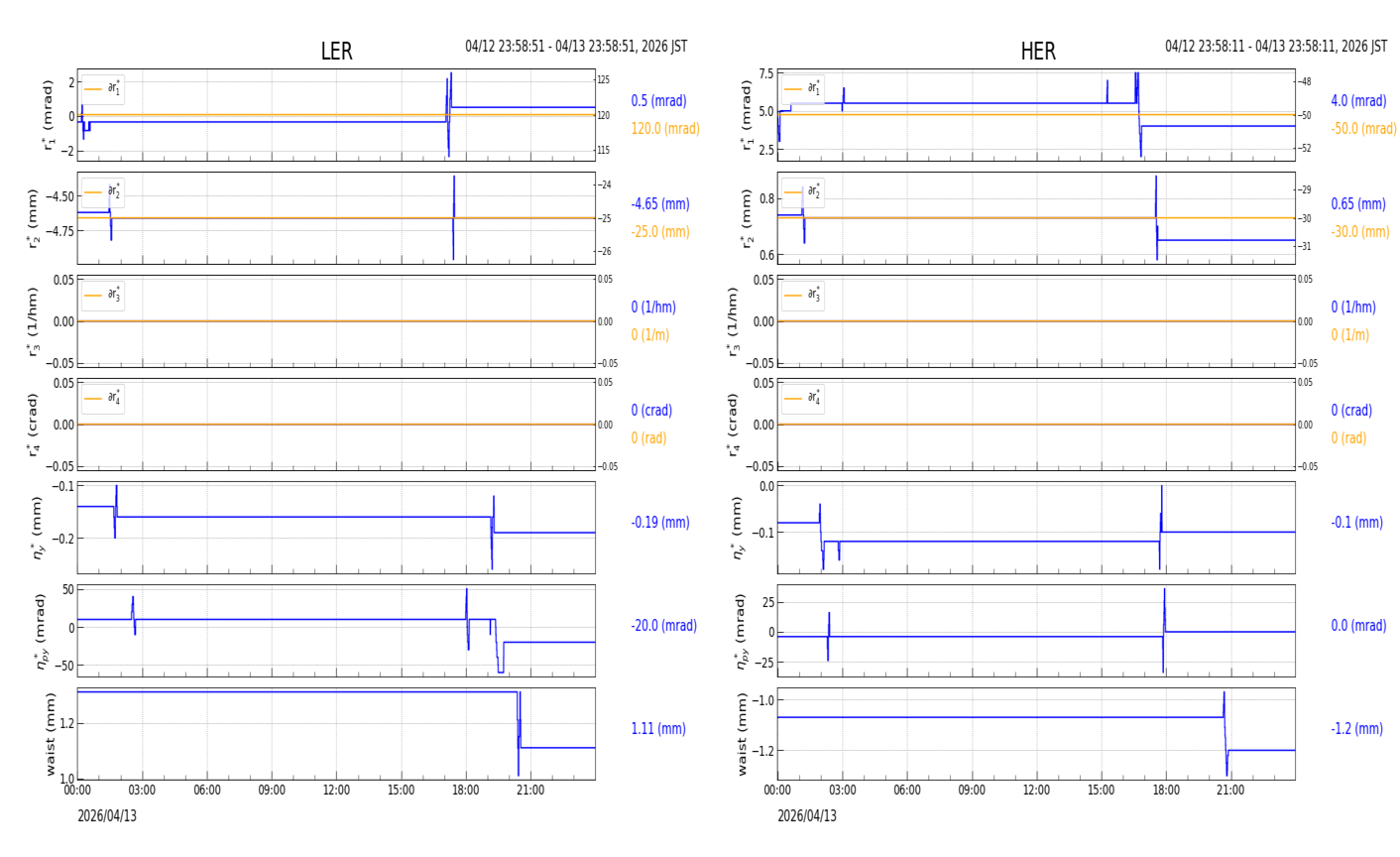Click the HER value 0 (rad)

tap(1348, 438)
